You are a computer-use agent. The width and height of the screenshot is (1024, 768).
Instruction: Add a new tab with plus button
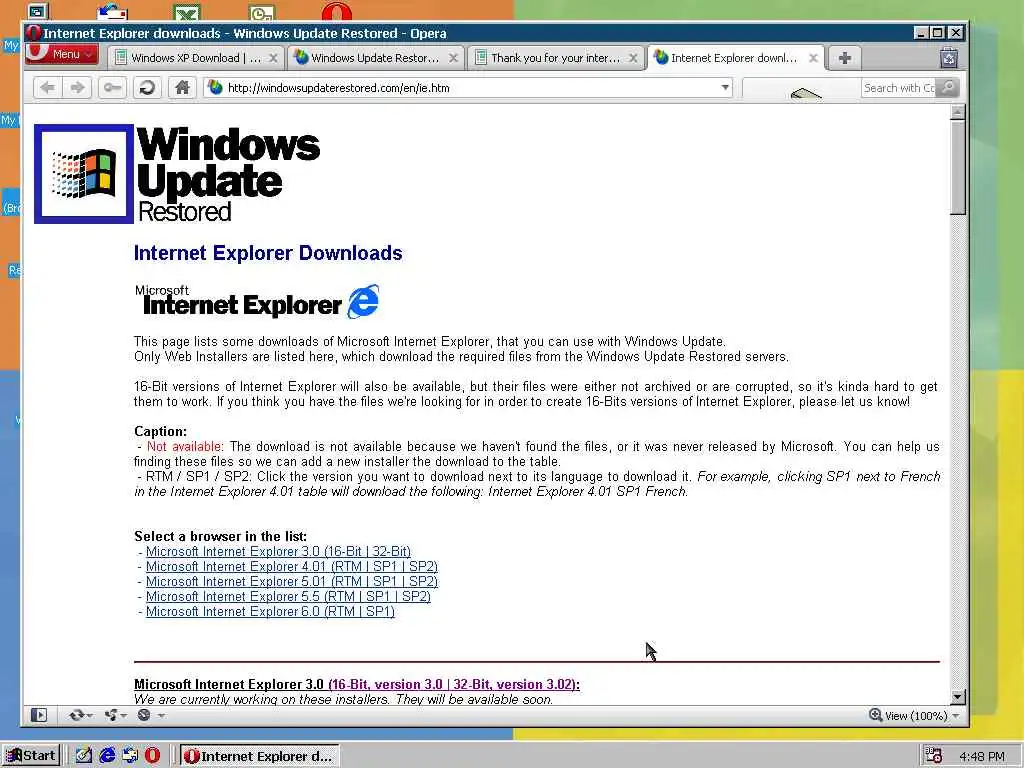[x=844, y=58]
